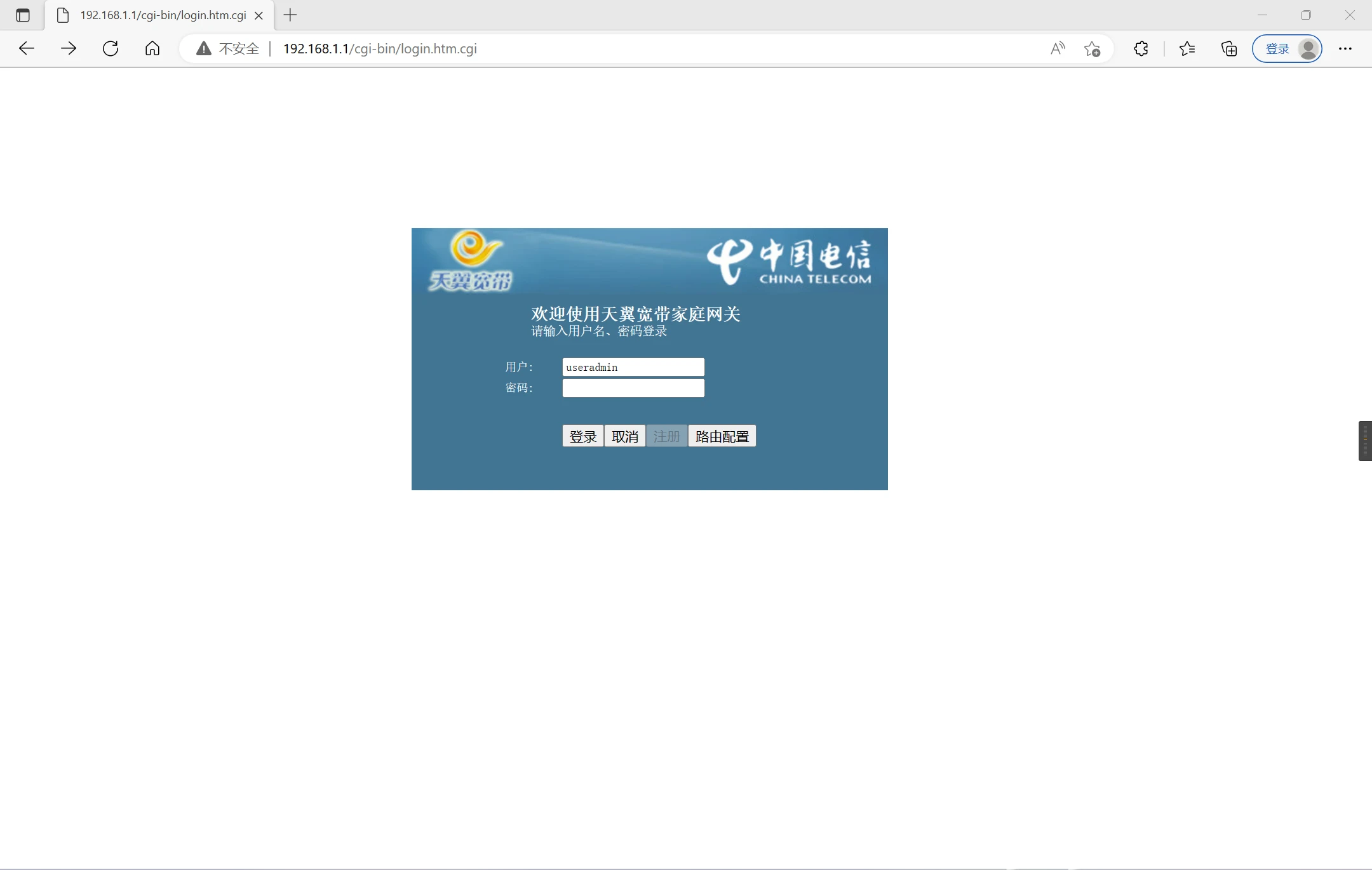This screenshot has height=870, width=1372.
Task: Open a new browser tab
Action: pos(290,15)
